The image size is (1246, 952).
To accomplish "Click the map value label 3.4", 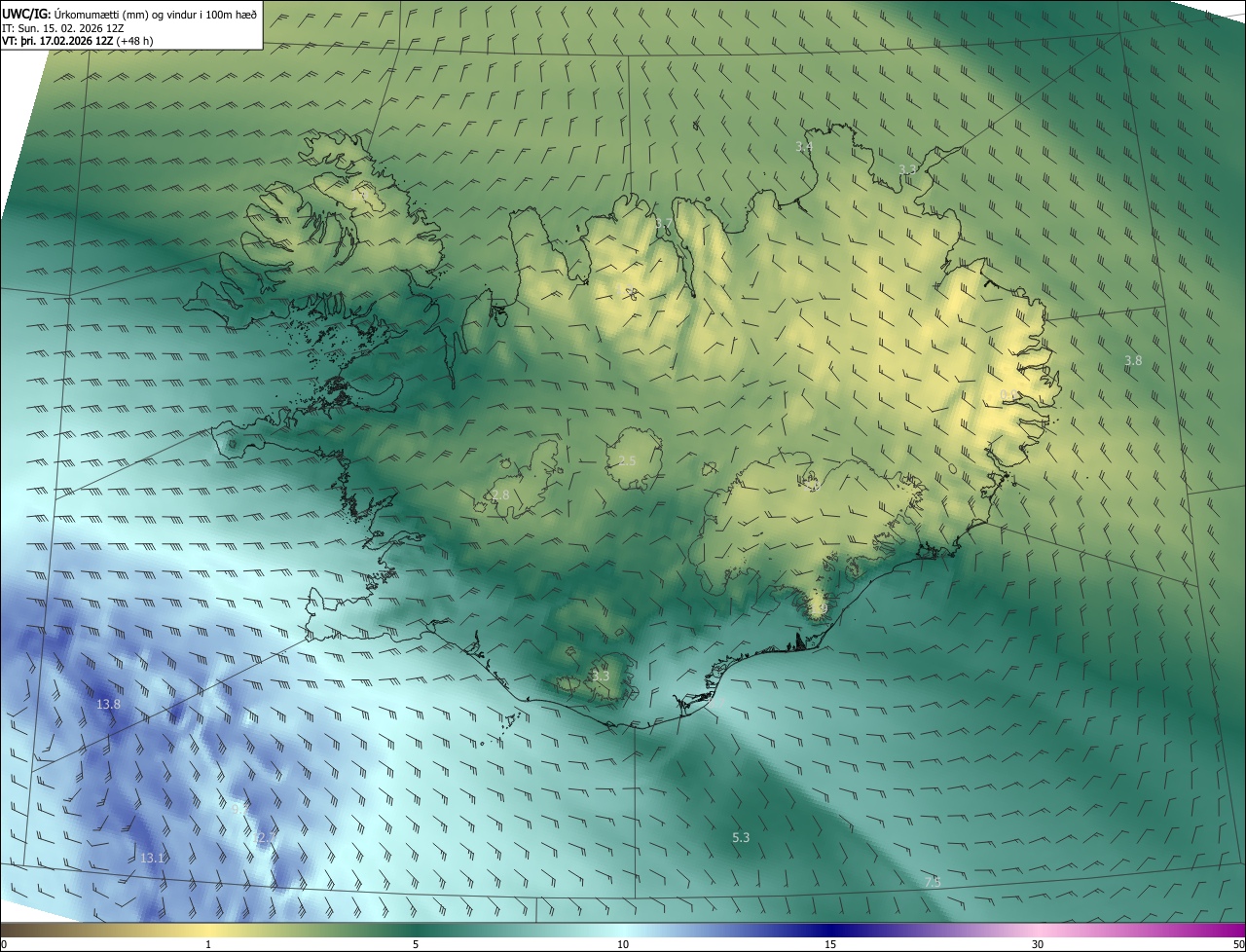I will coord(804,147).
